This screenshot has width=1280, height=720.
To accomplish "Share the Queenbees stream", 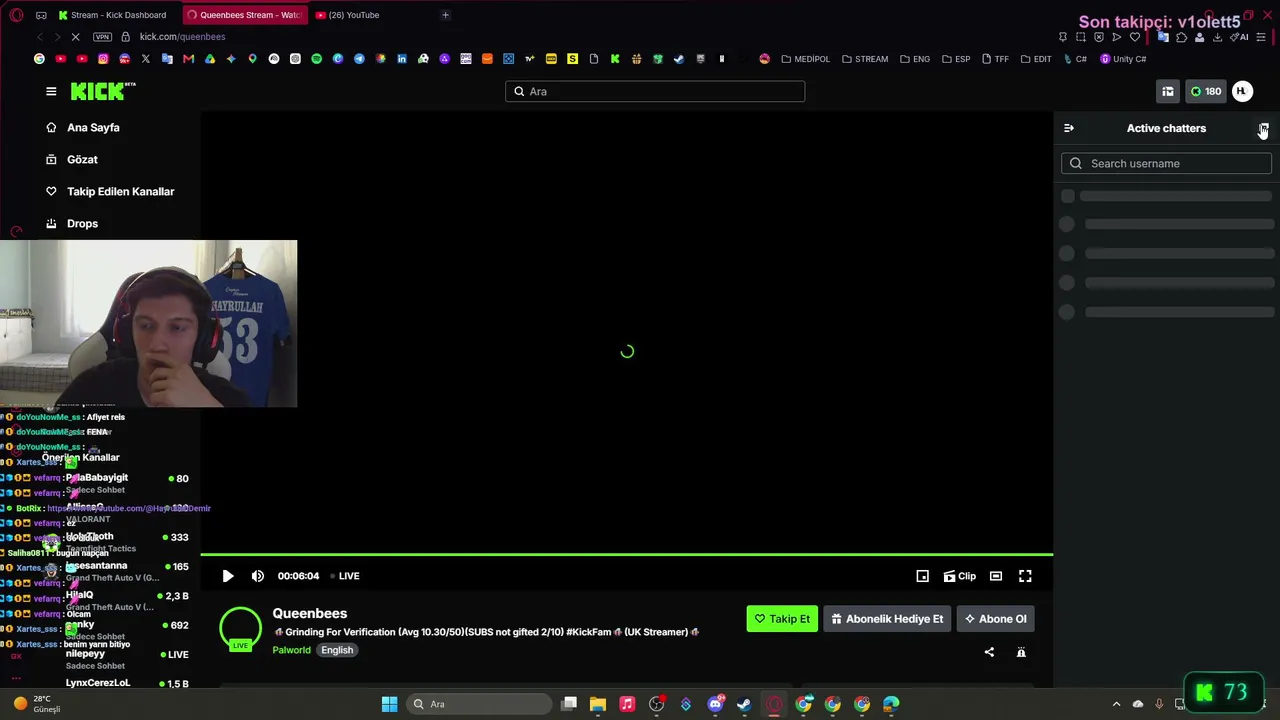I will point(989,652).
